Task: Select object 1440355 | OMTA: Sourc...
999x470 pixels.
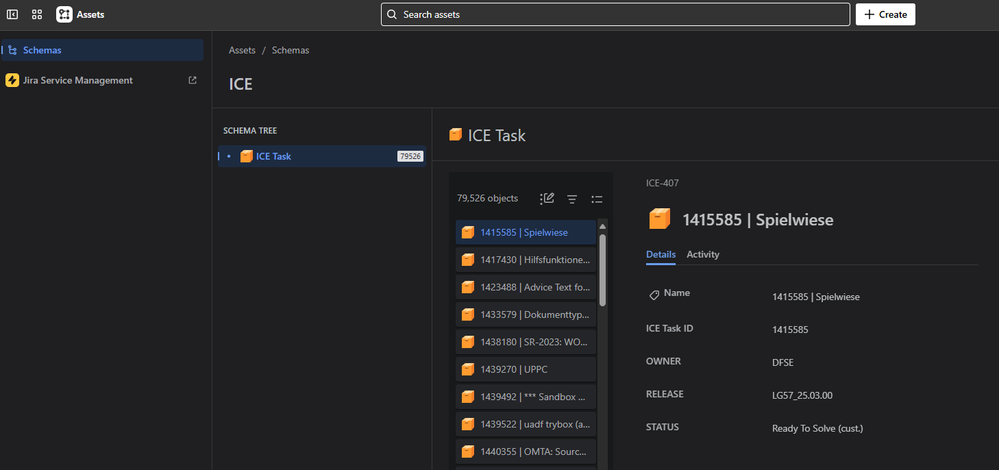Action: [x=526, y=451]
